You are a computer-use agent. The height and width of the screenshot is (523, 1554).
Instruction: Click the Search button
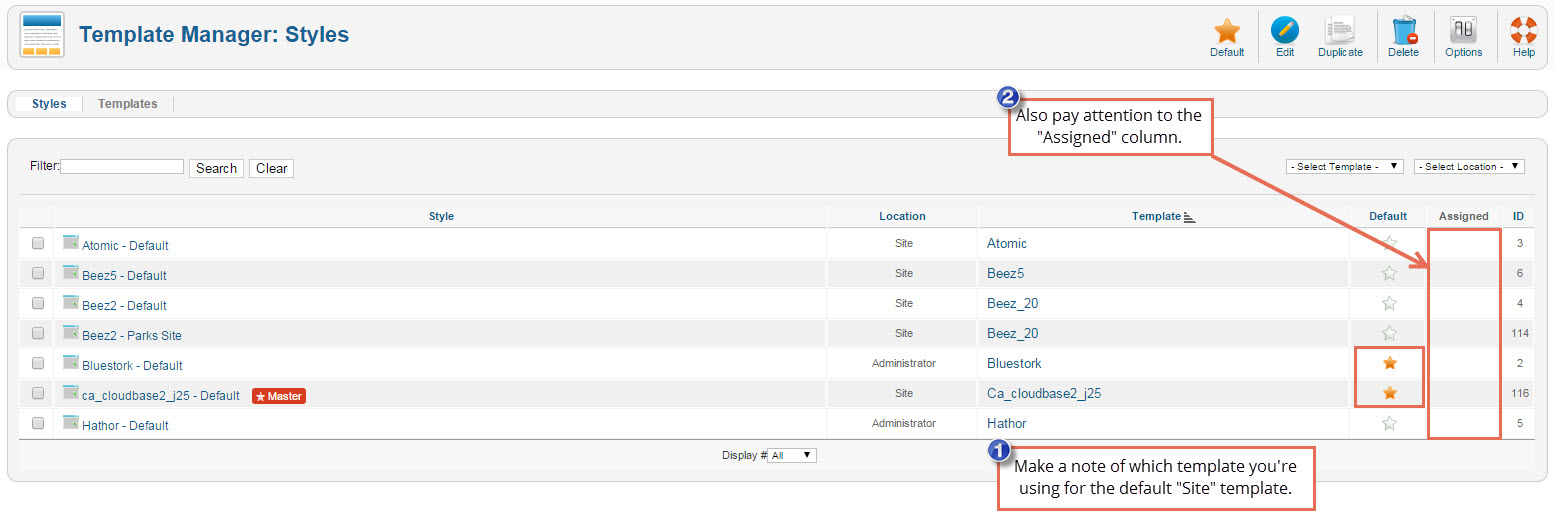(x=216, y=168)
